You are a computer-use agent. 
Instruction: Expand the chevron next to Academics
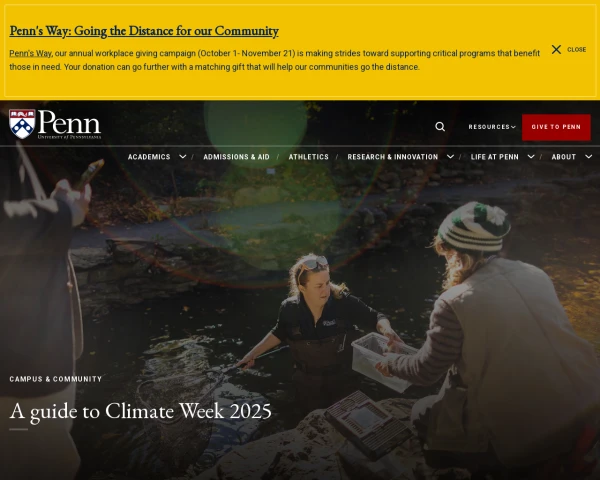click(x=183, y=157)
